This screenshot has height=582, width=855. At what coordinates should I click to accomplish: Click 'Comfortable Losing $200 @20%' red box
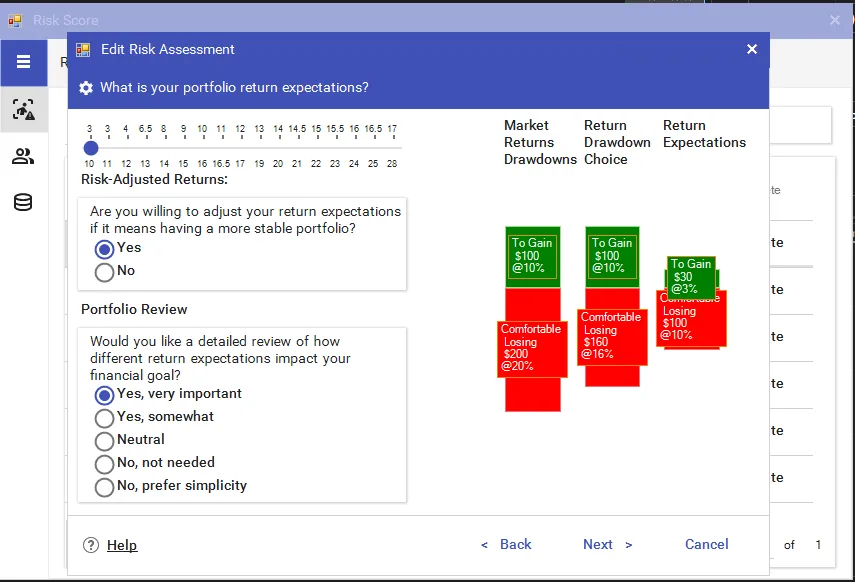pyautogui.click(x=532, y=349)
